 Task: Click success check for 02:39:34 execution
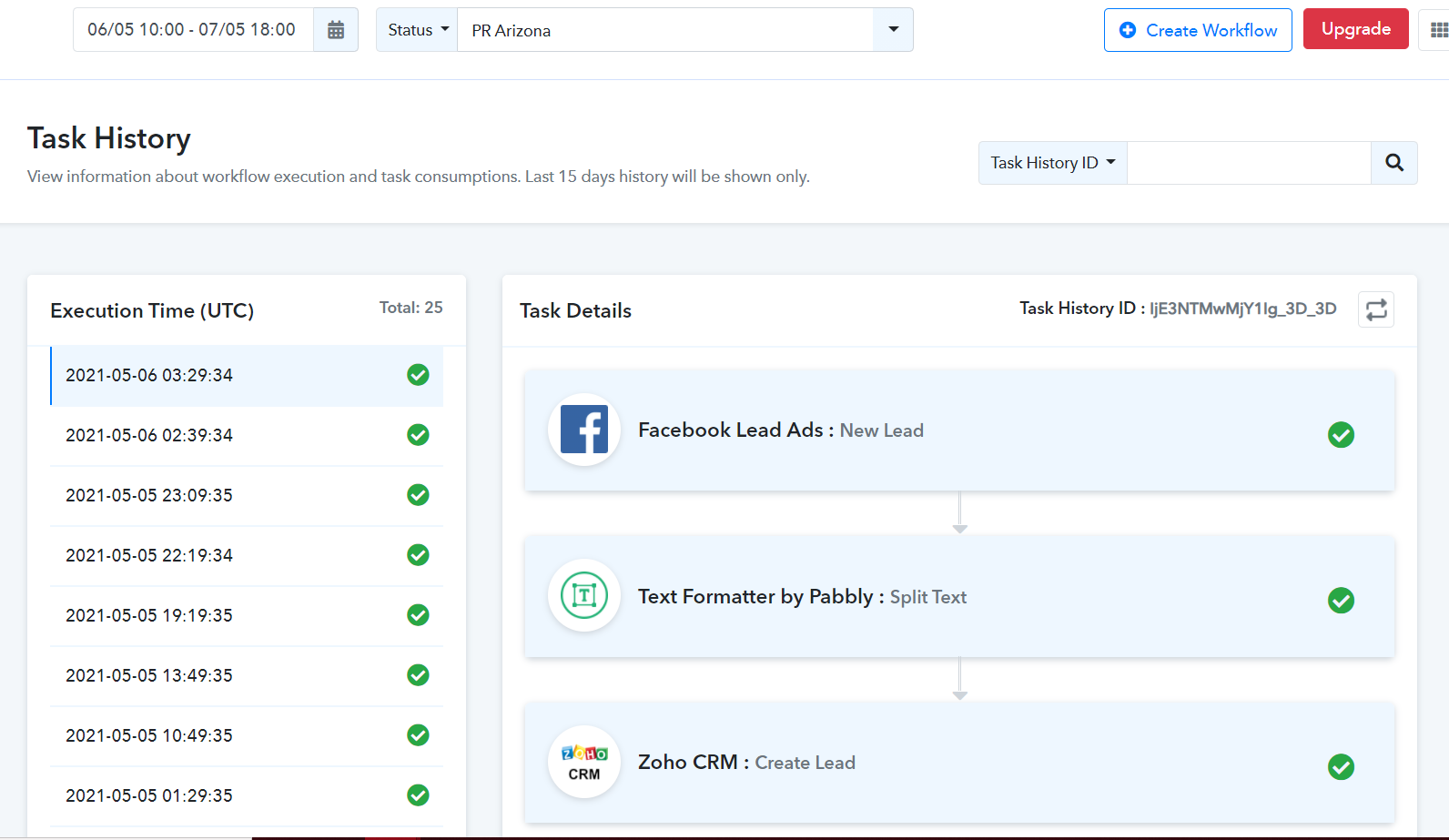click(x=418, y=435)
